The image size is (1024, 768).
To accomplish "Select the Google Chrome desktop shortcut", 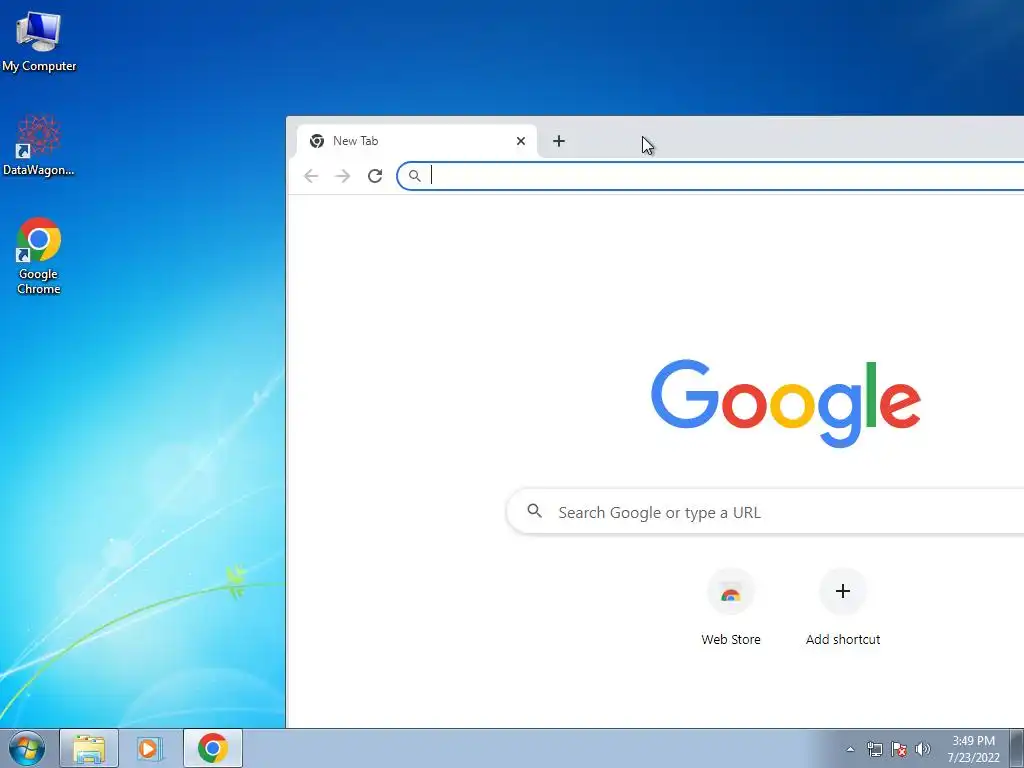I will point(39,255).
